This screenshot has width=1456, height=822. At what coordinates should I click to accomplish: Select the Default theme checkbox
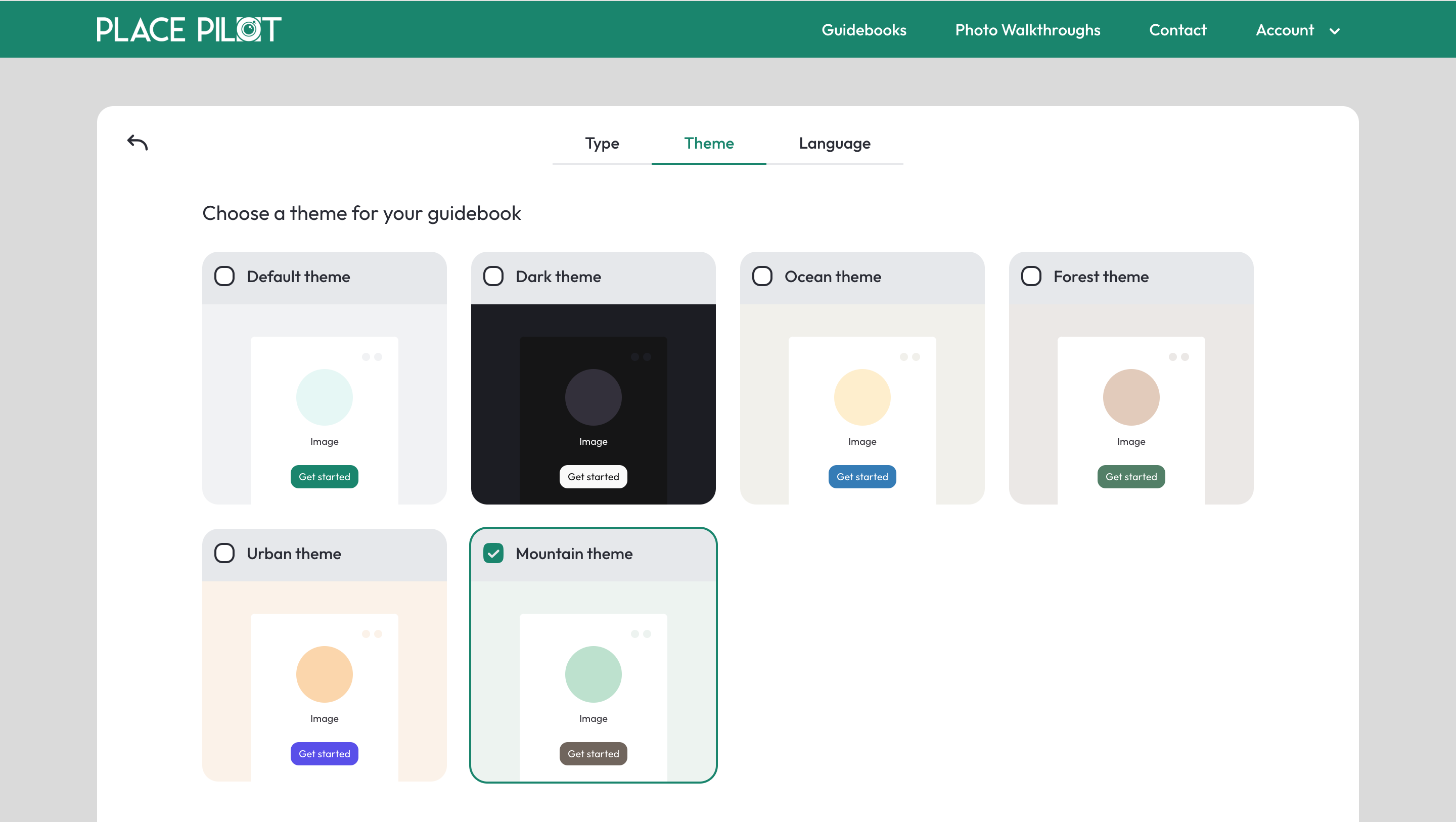pyautogui.click(x=224, y=277)
